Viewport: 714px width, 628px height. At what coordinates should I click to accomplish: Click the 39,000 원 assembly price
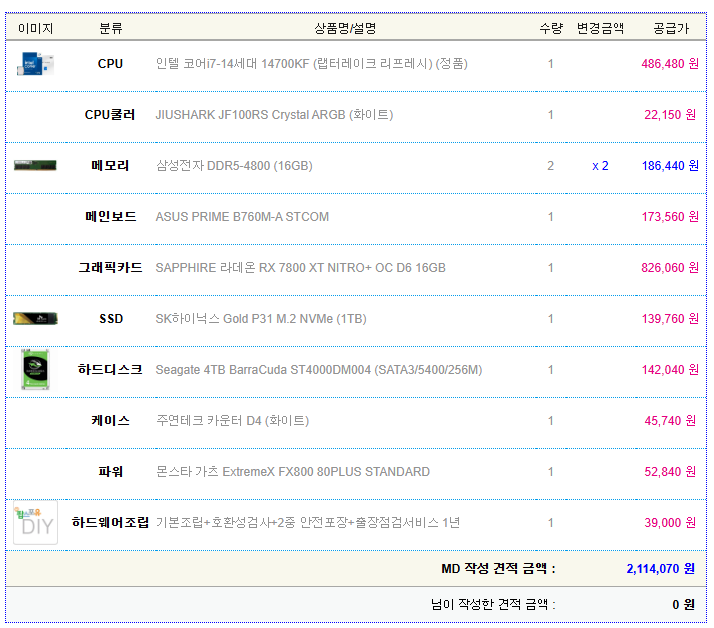[670, 522]
